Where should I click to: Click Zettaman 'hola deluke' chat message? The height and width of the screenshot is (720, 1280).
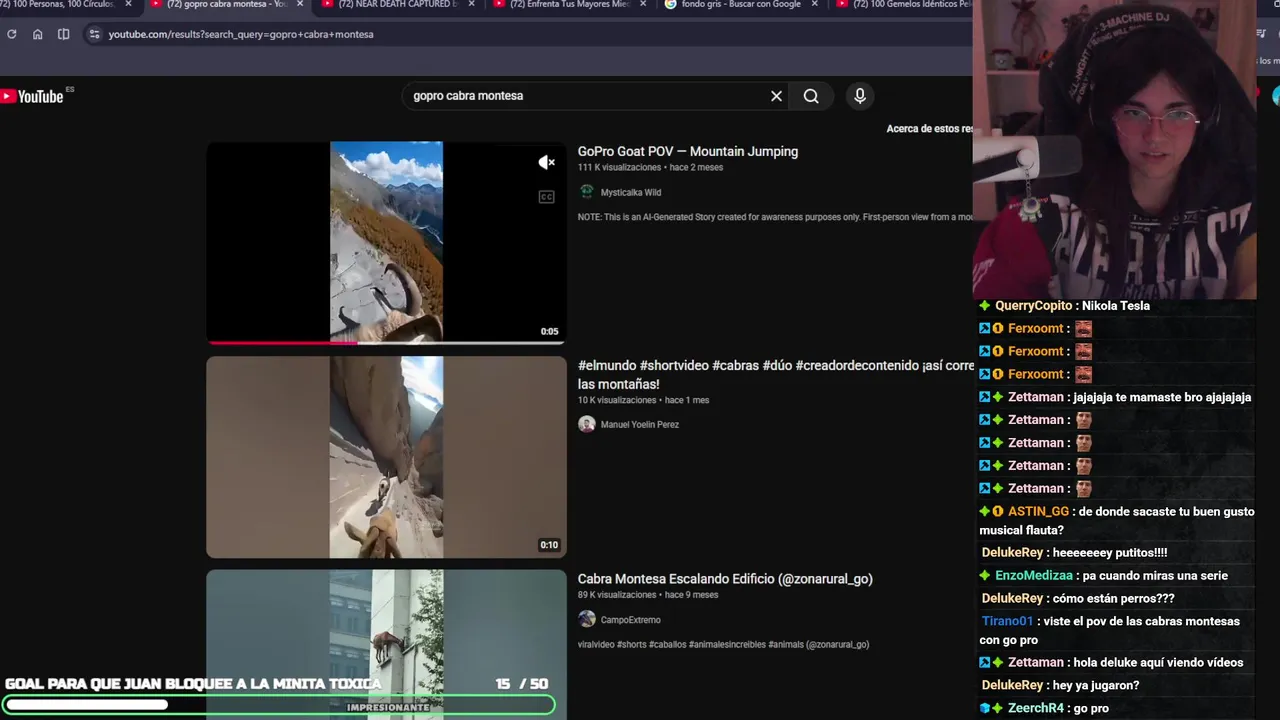[1158, 662]
